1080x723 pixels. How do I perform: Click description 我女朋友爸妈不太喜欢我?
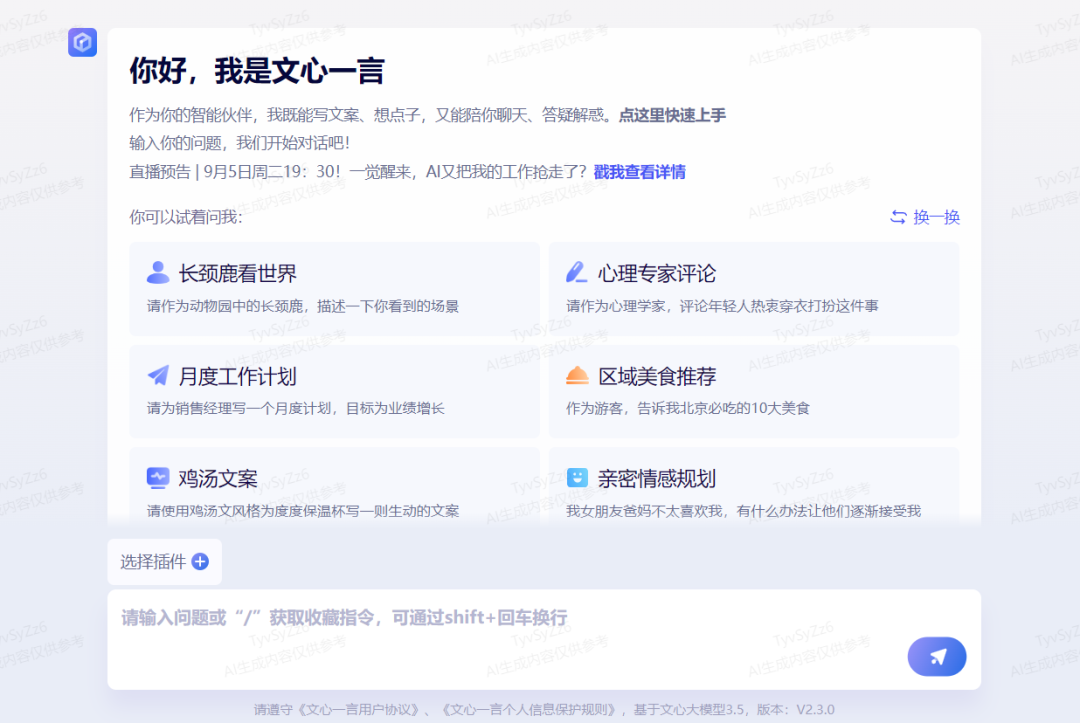tap(743, 511)
